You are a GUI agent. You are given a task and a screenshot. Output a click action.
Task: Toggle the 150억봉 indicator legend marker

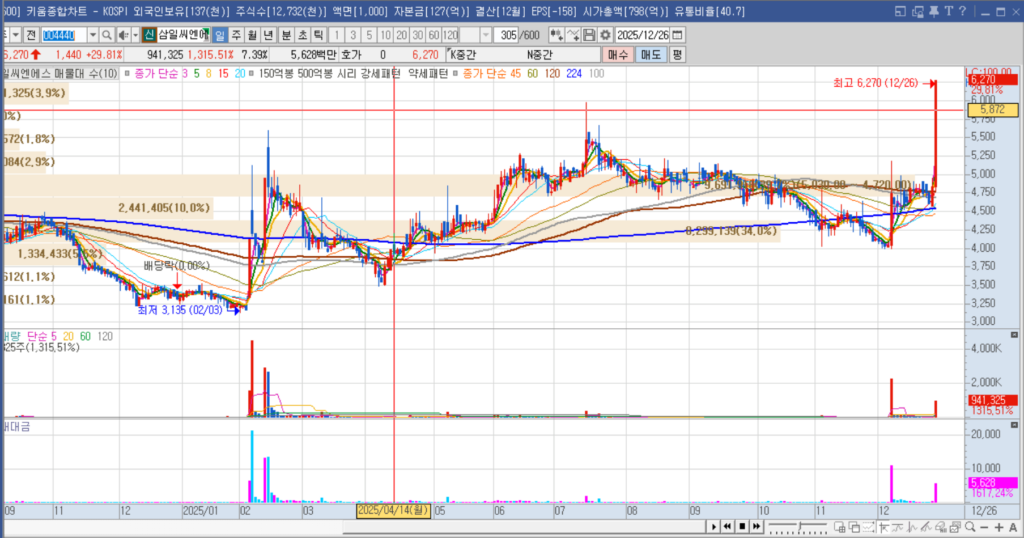click(x=251, y=73)
